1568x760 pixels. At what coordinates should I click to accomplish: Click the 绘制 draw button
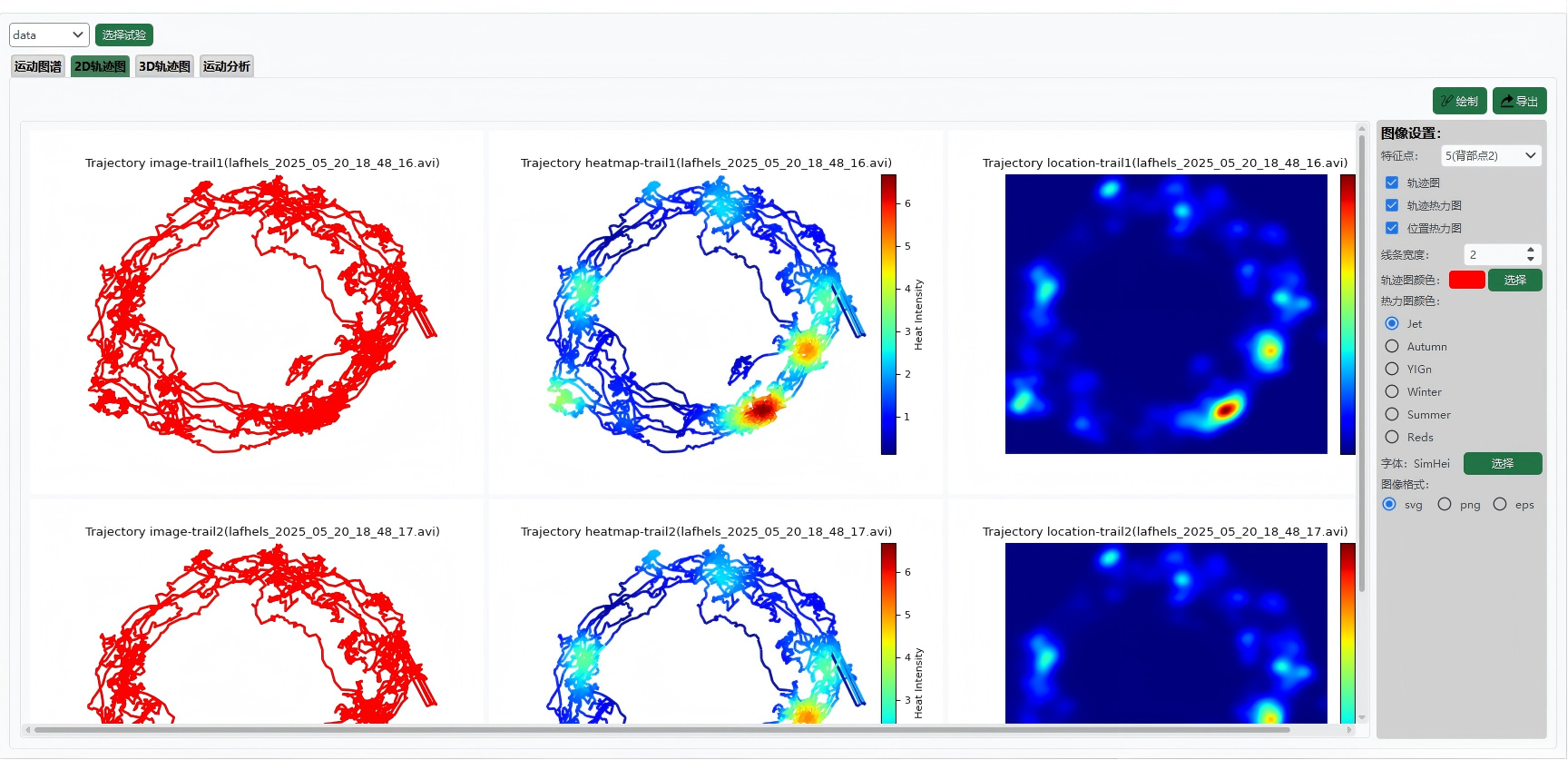point(1459,101)
